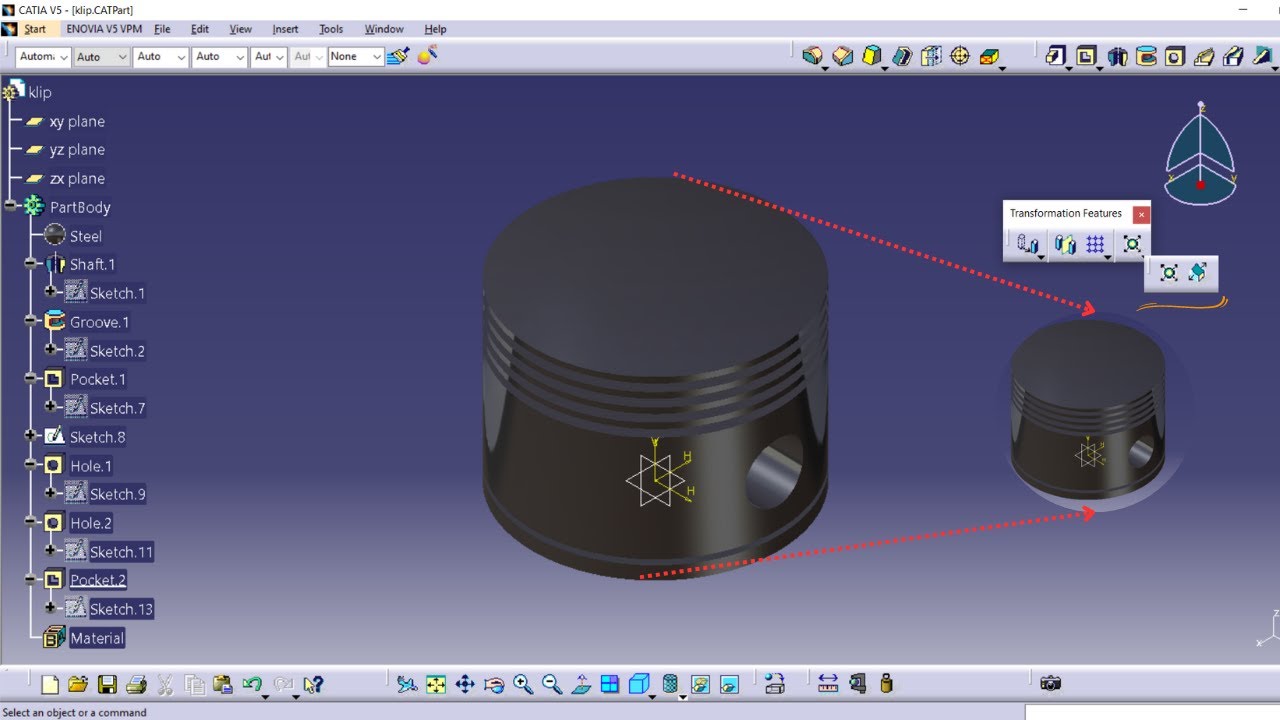
Task: Select the Steel material node
Action: [x=86, y=236]
